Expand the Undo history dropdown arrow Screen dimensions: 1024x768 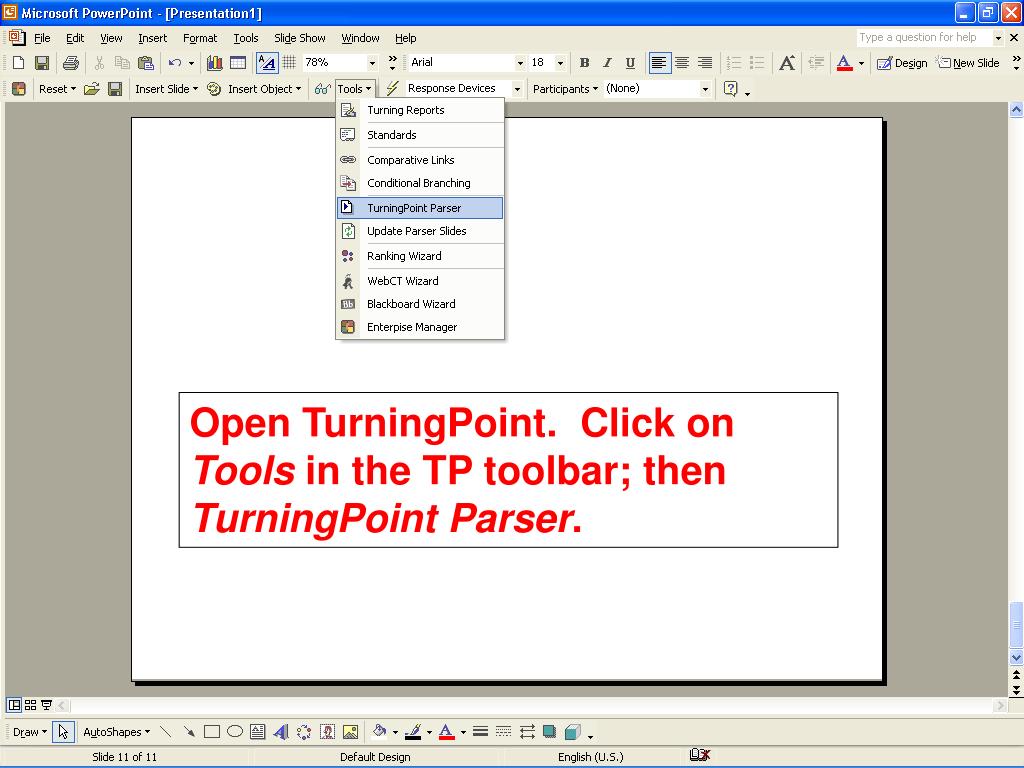[191, 63]
